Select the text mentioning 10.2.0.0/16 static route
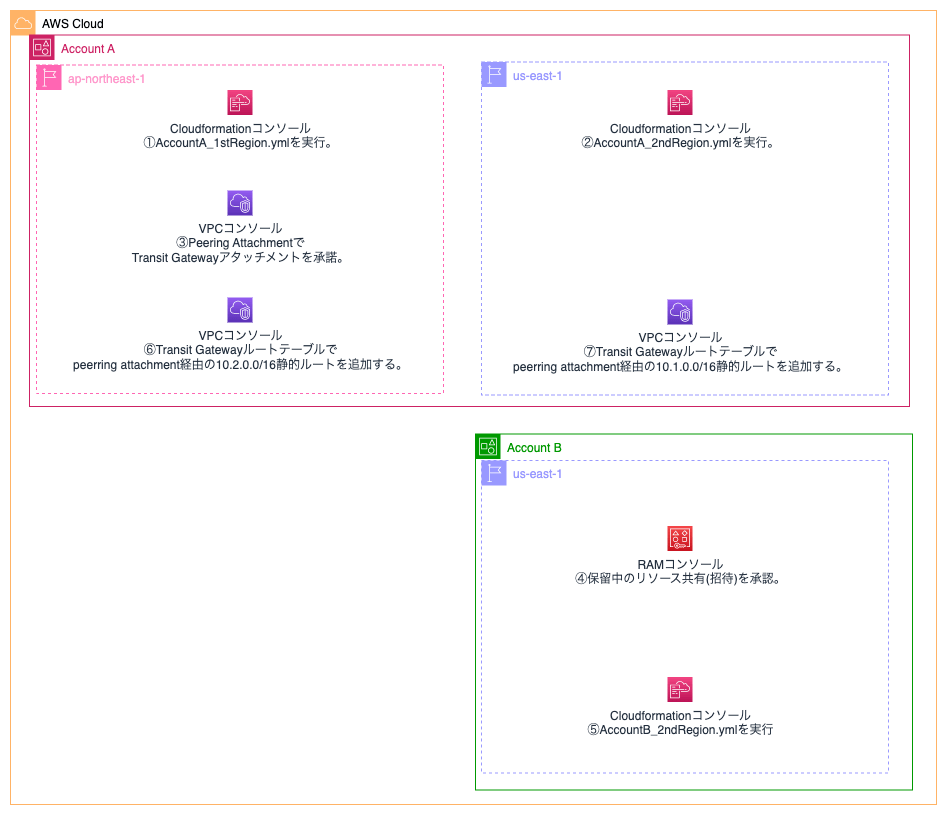Screen dimensions: 947x815 tap(239, 365)
